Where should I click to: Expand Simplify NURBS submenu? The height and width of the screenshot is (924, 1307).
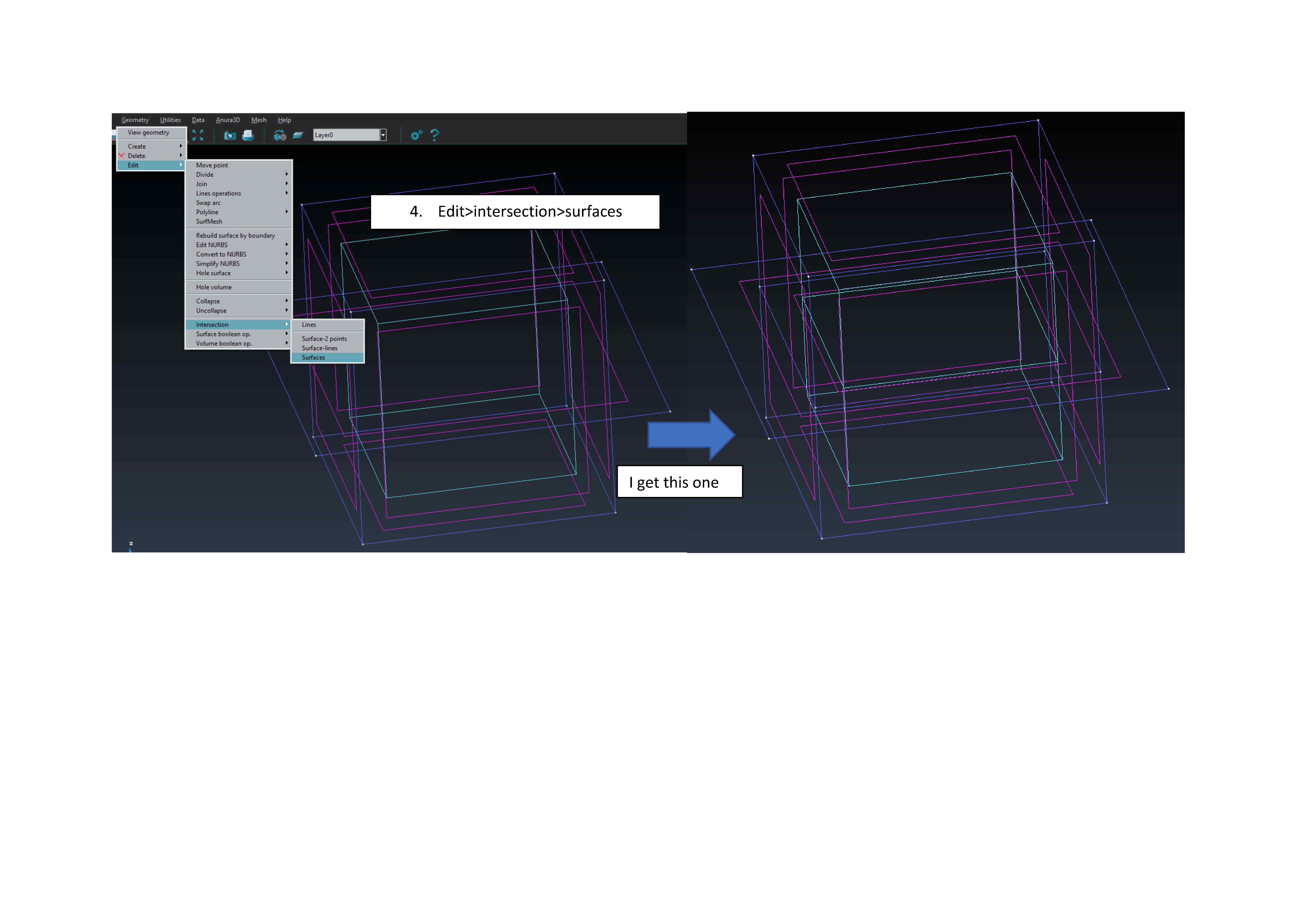coord(238,264)
